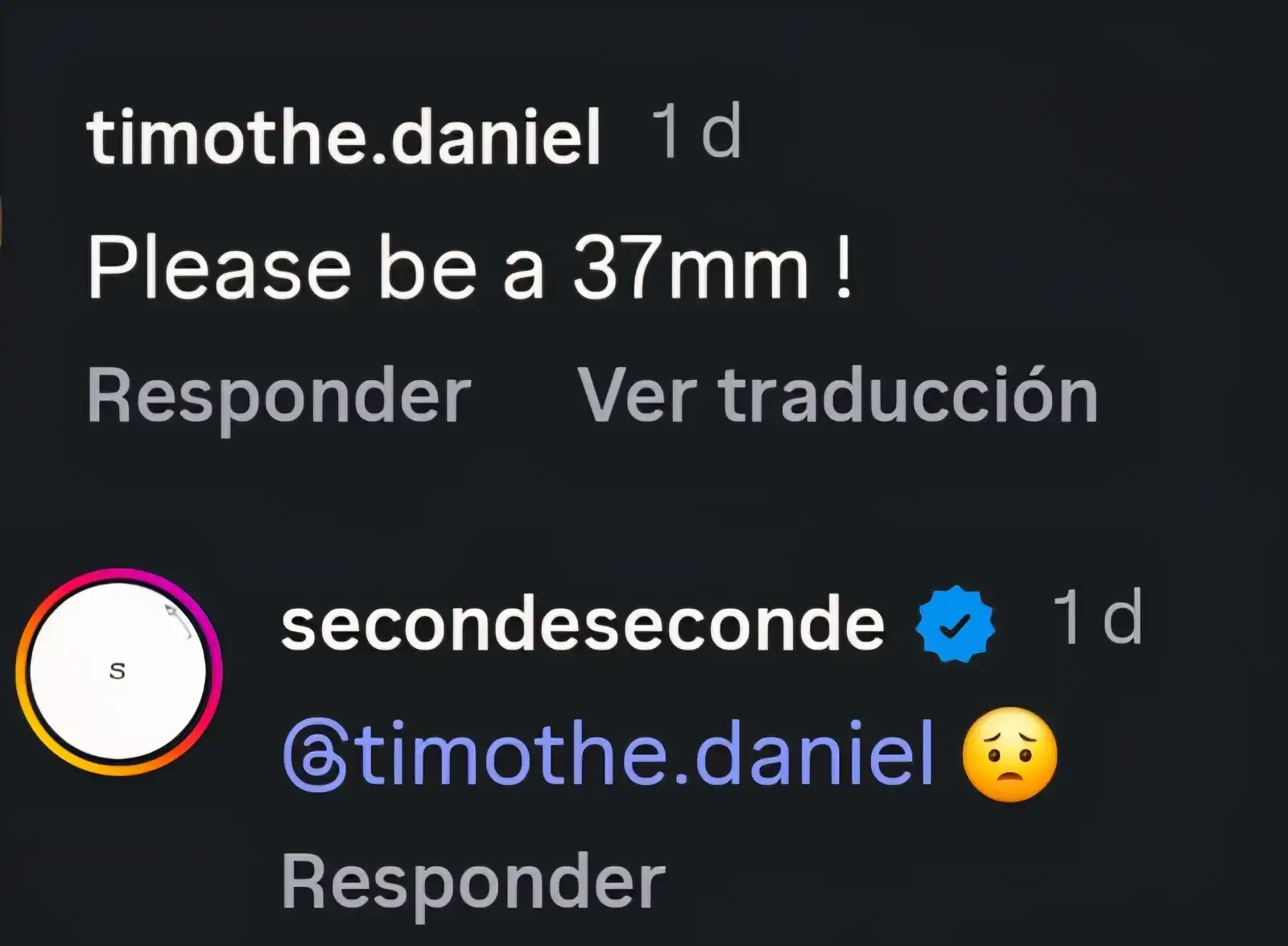
Task: Click Ver traducción to translate the comment
Action: click(x=838, y=395)
